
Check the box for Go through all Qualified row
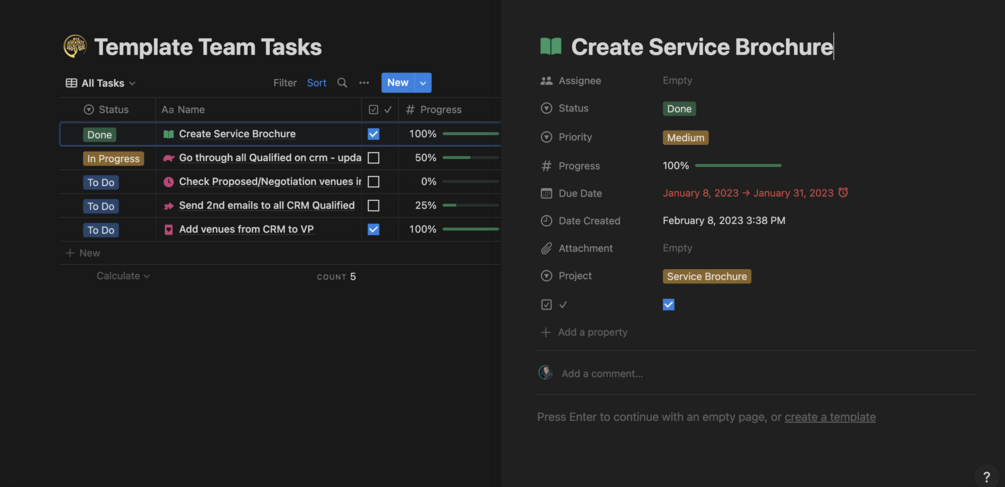[373, 158]
